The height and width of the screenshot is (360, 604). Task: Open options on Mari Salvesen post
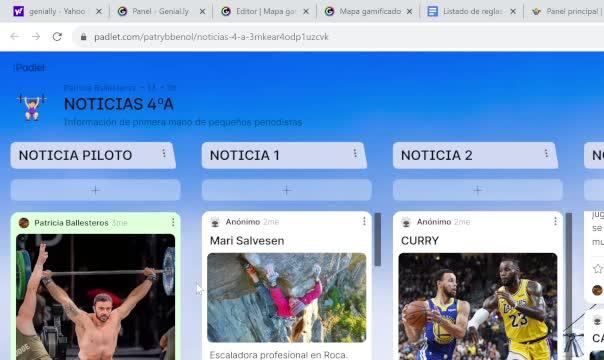pos(364,221)
